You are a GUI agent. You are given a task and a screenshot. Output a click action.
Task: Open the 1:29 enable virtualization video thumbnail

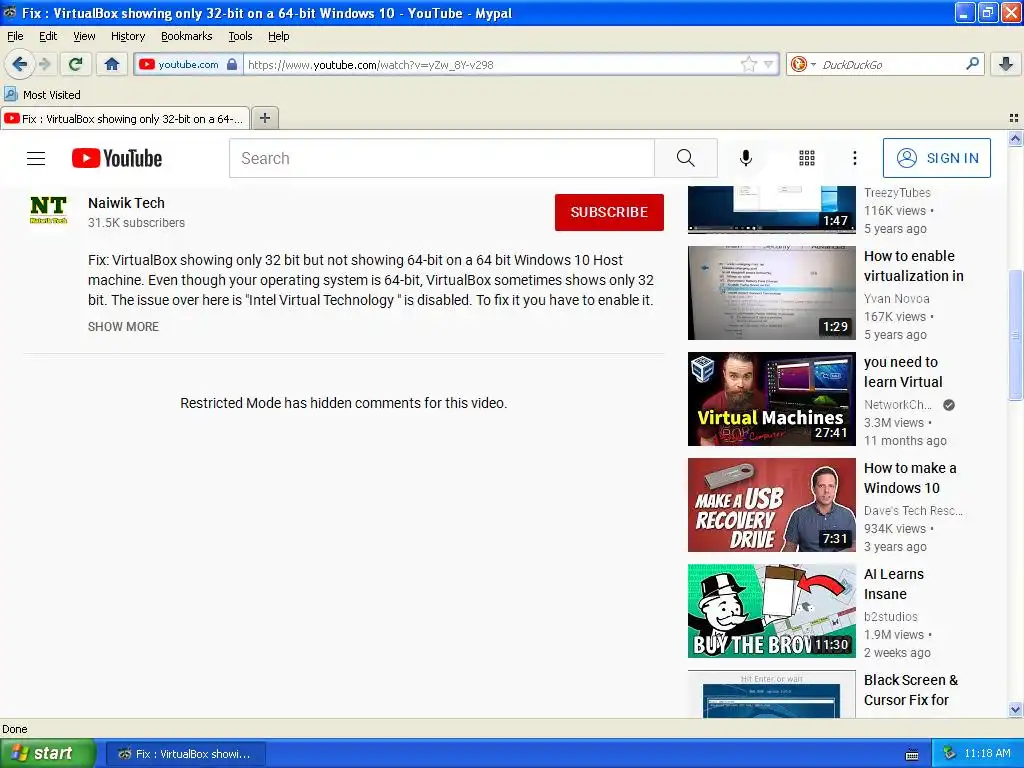771,293
